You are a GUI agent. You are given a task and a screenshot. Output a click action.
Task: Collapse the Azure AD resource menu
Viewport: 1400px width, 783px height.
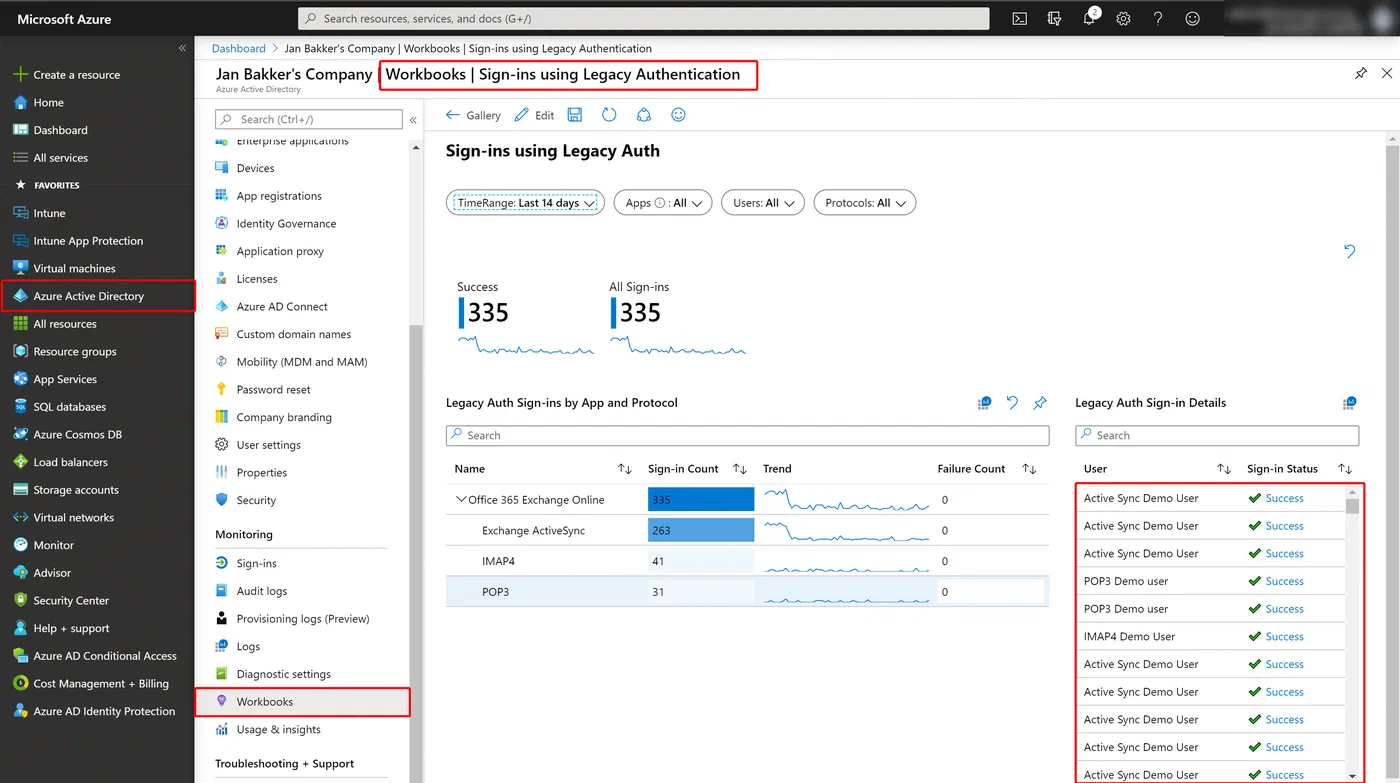tap(413, 120)
